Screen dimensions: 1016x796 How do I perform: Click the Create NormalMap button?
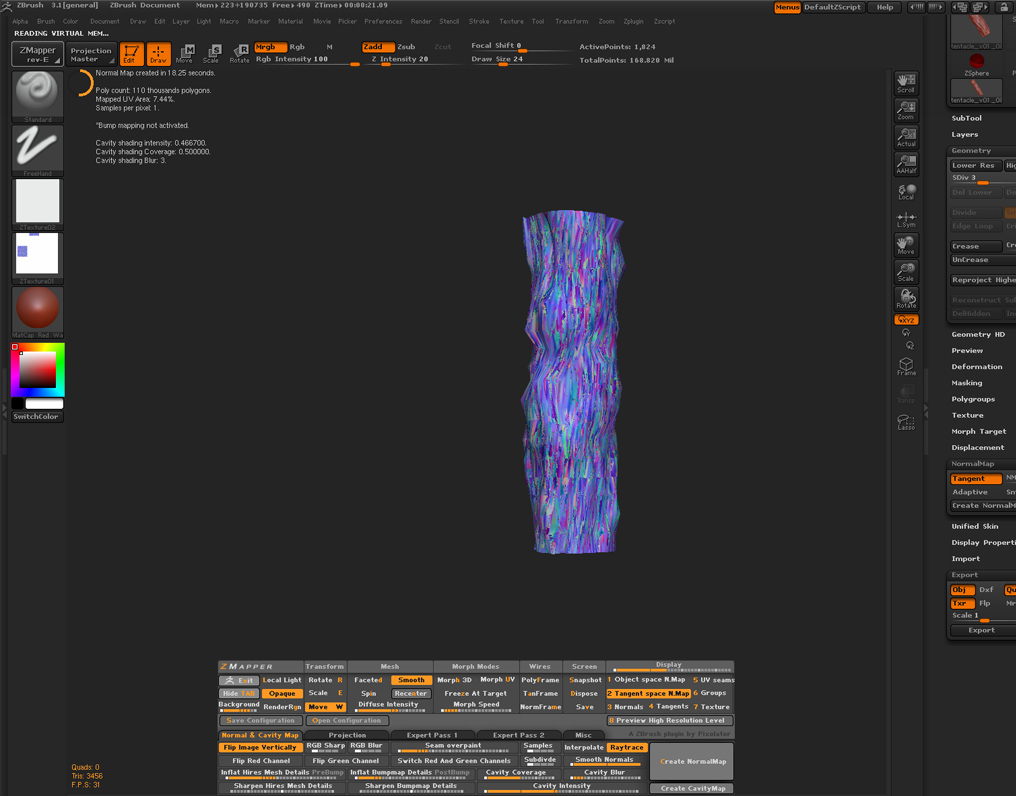(691, 761)
